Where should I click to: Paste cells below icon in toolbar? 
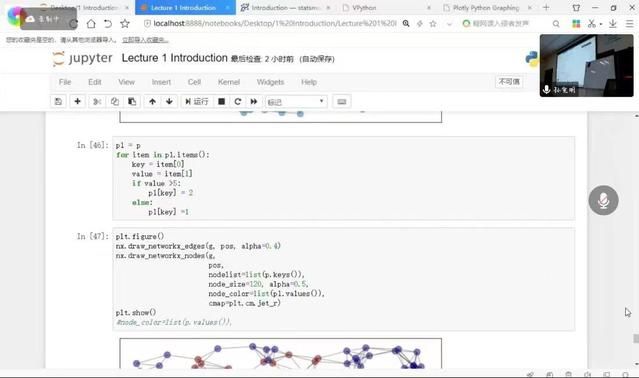pyautogui.click(x=132, y=101)
